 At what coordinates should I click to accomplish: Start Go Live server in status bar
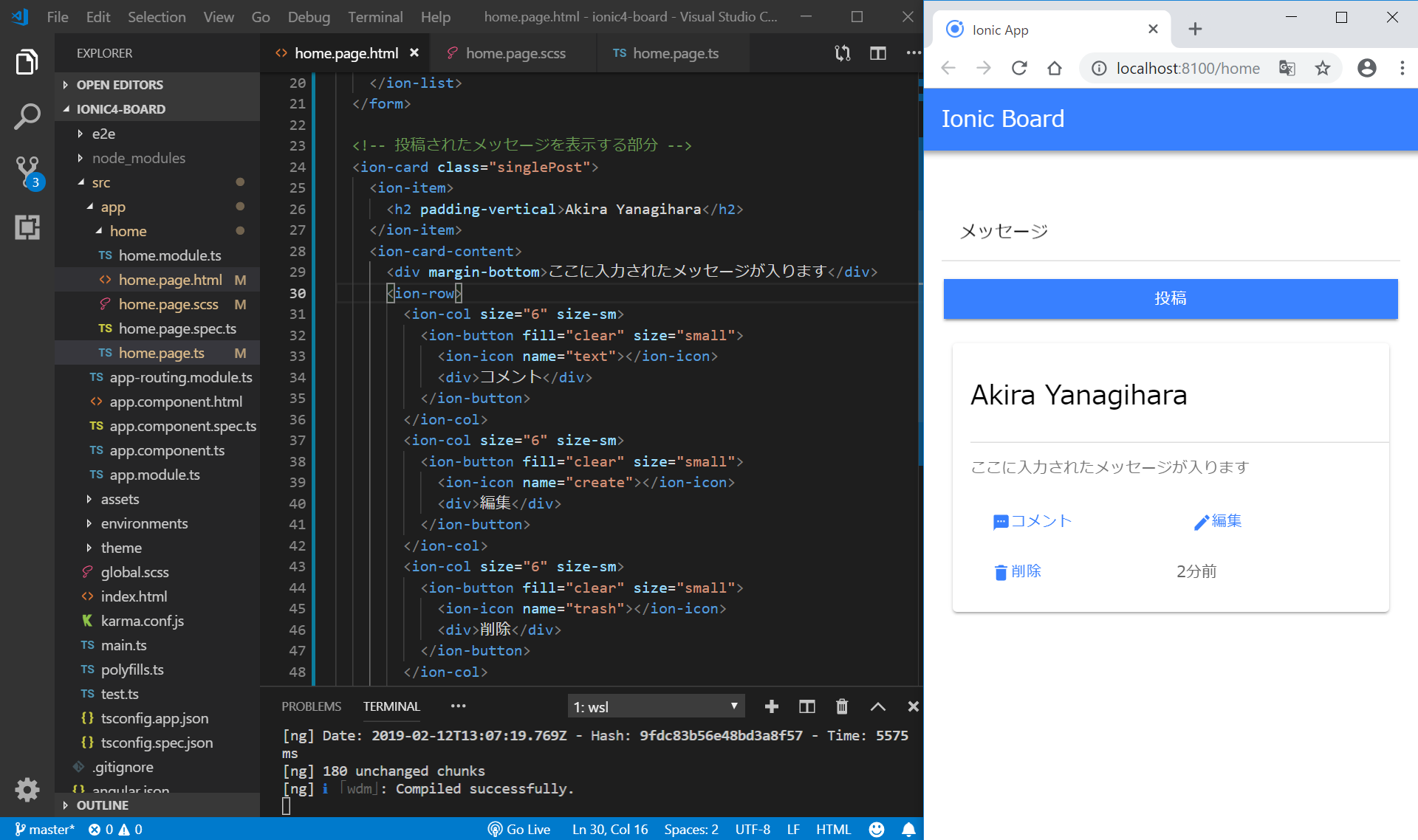click(x=519, y=829)
